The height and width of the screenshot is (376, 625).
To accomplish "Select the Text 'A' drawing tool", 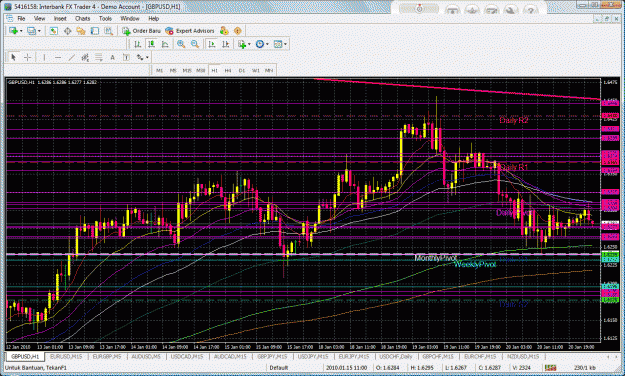I will click(112, 57).
